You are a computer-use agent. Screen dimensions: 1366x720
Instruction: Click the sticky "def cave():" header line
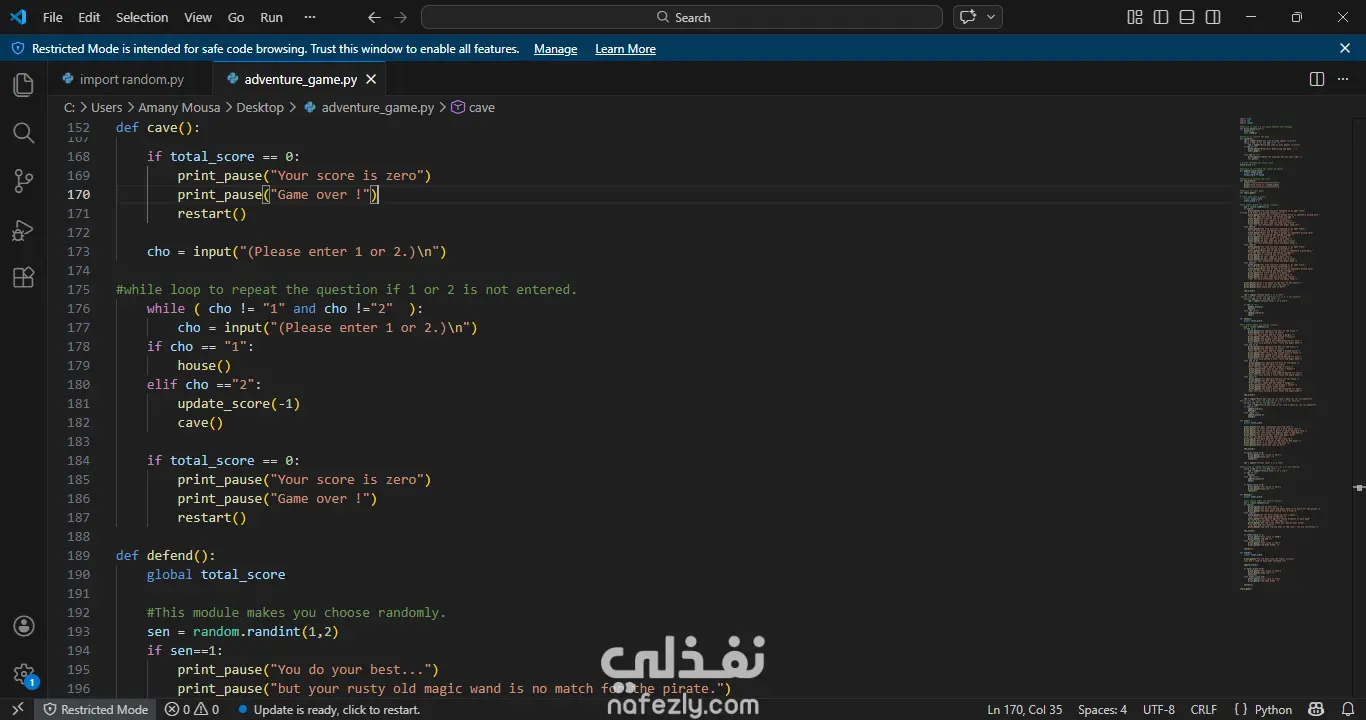(158, 128)
